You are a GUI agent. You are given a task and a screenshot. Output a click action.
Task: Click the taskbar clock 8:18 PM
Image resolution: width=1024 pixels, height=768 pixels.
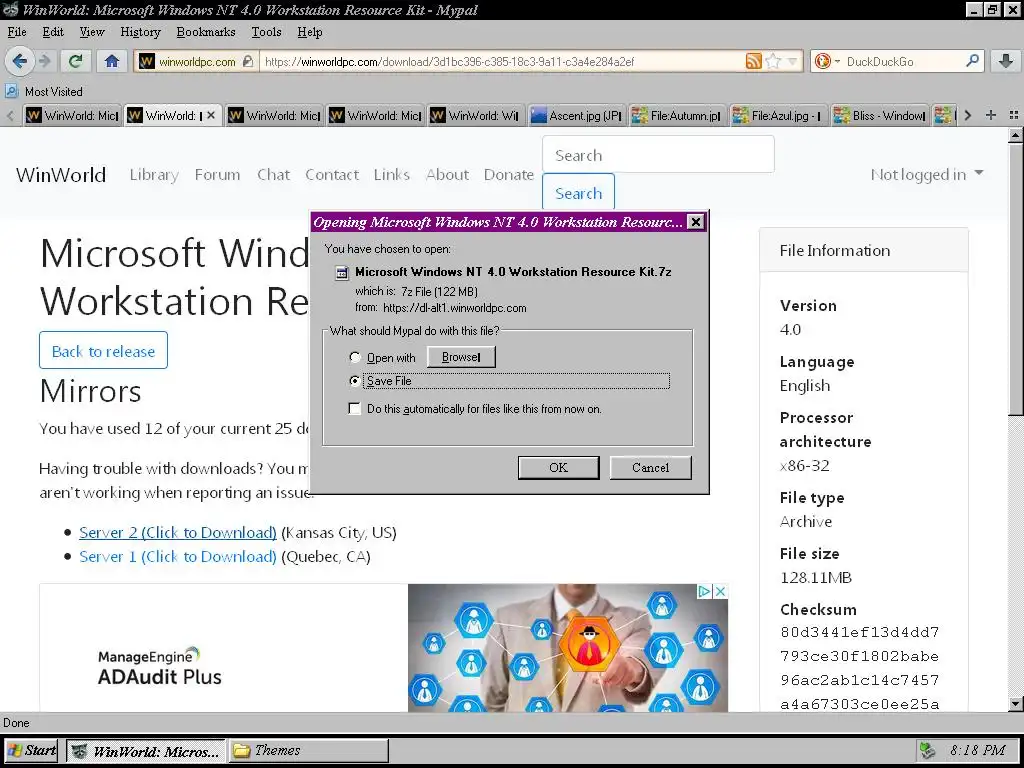pyautogui.click(x=977, y=750)
